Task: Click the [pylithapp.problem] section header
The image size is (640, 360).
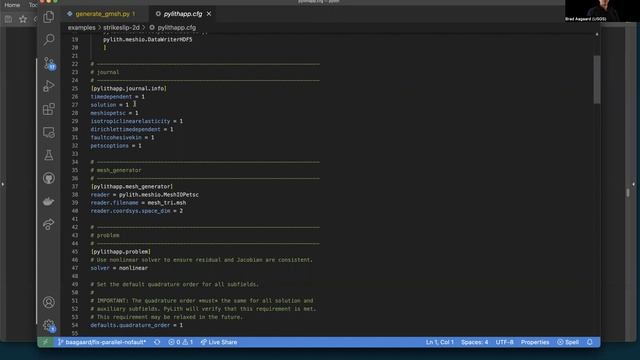Action: coord(121,252)
